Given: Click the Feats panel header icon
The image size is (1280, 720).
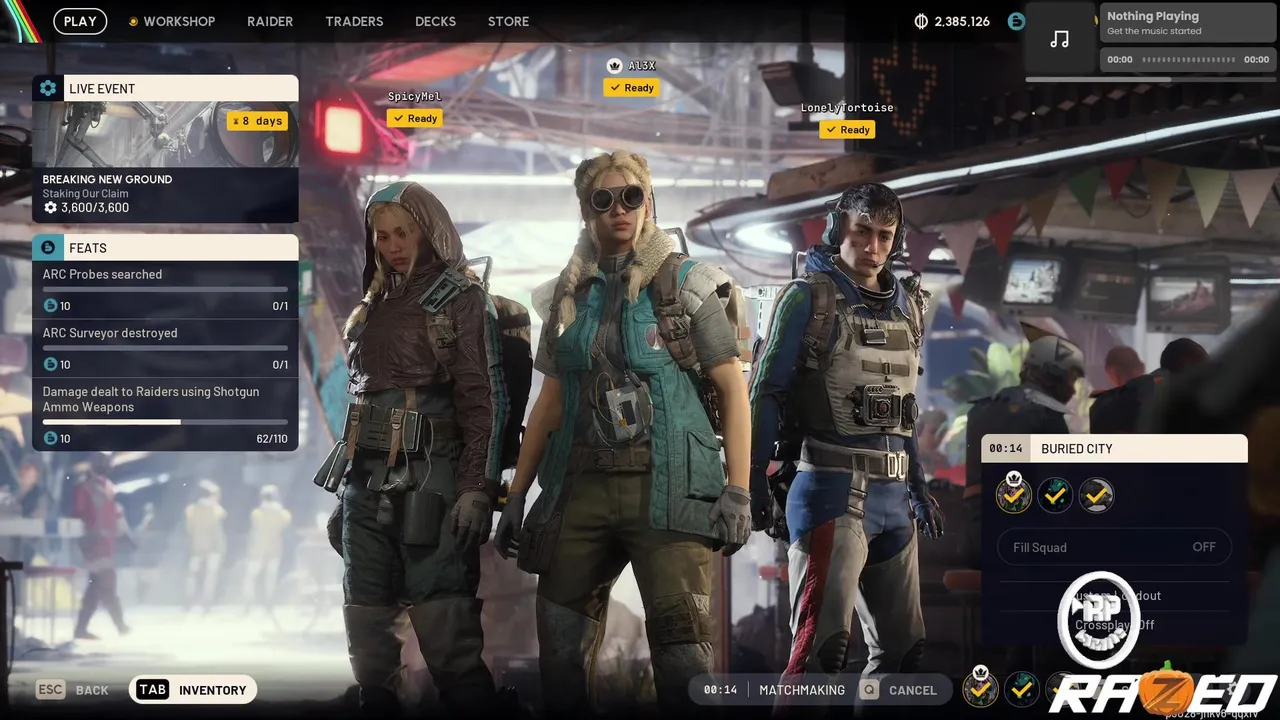Looking at the screenshot, I should click(47, 247).
